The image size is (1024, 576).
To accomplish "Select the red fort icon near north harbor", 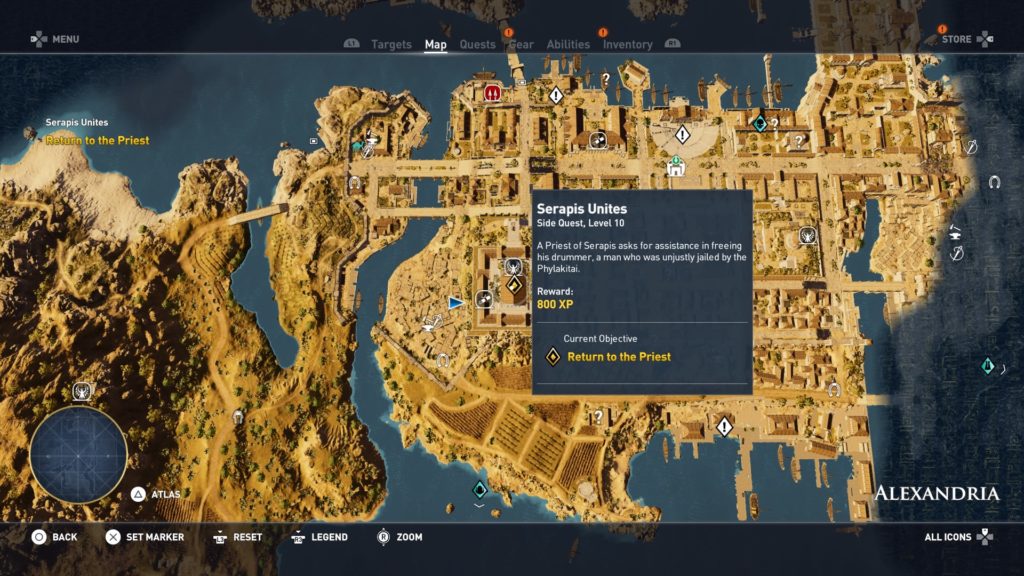I will tap(492, 93).
